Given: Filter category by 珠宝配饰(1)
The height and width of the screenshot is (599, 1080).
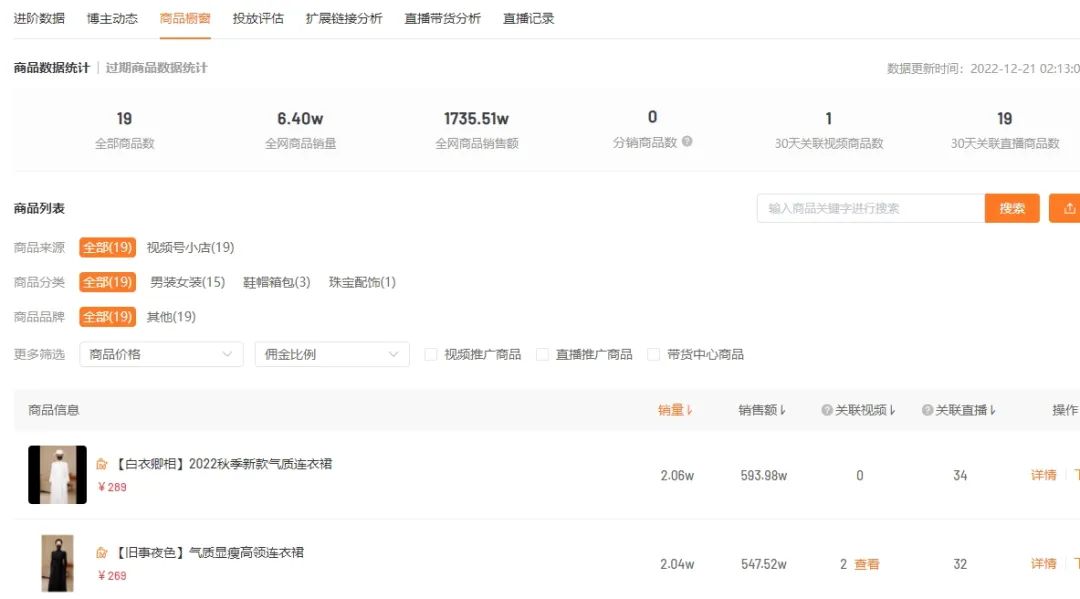Looking at the screenshot, I should (362, 282).
